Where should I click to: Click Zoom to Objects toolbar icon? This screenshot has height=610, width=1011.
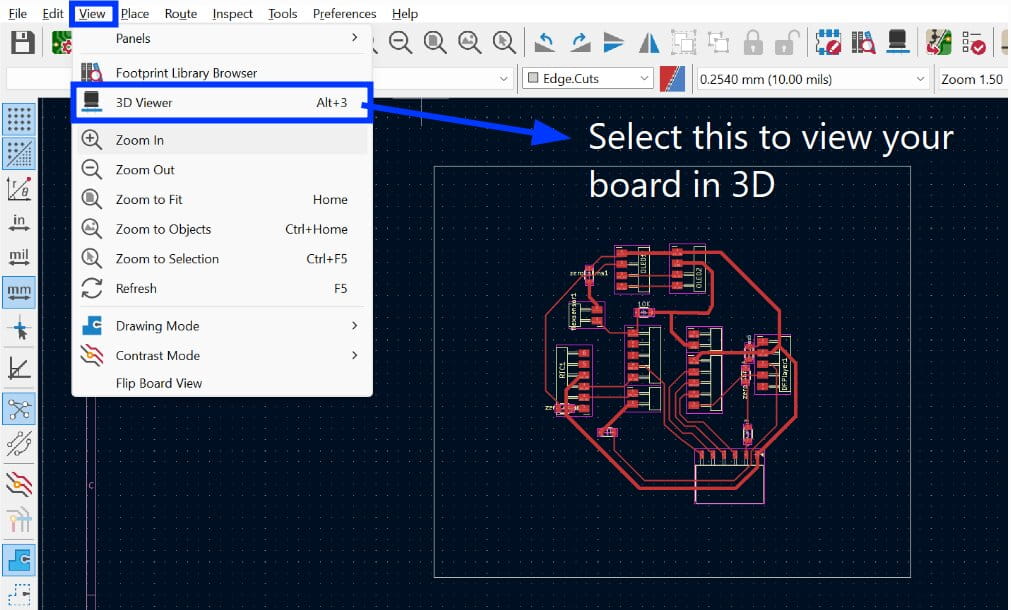click(x=469, y=43)
